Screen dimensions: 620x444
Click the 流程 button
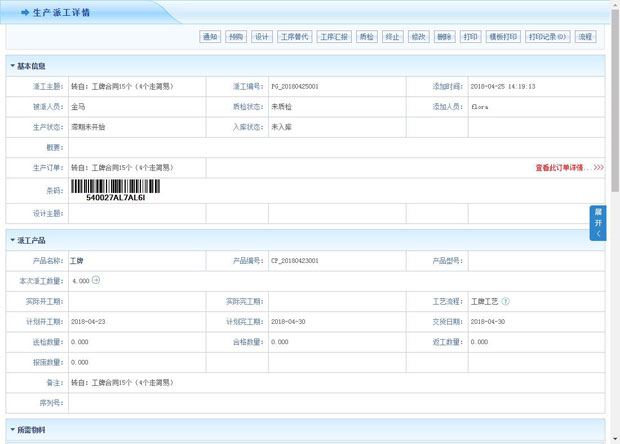pyautogui.click(x=585, y=37)
